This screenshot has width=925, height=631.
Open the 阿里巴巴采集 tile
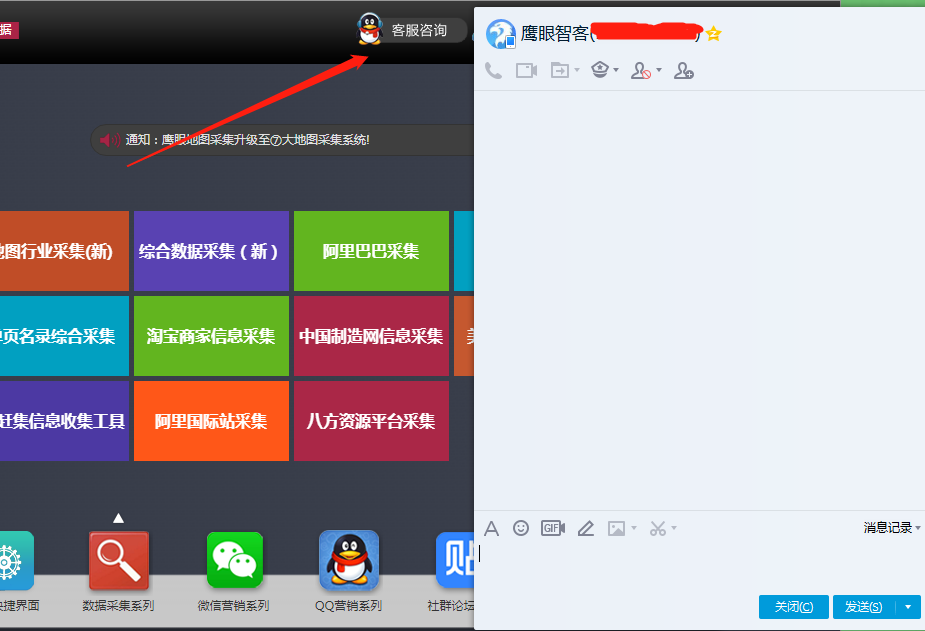coord(371,251)
